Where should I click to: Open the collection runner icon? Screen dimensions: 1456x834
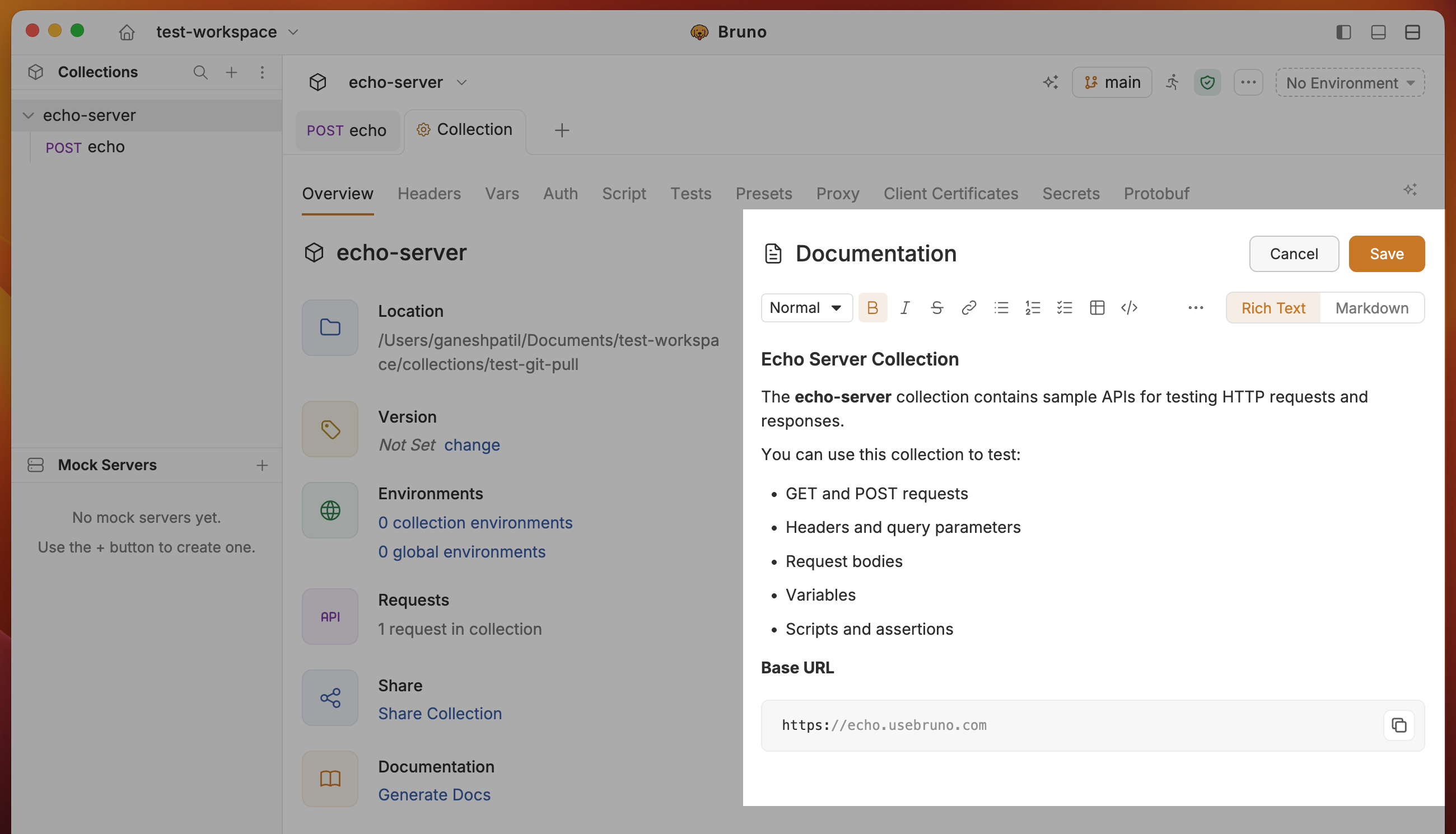[1173, 82]
